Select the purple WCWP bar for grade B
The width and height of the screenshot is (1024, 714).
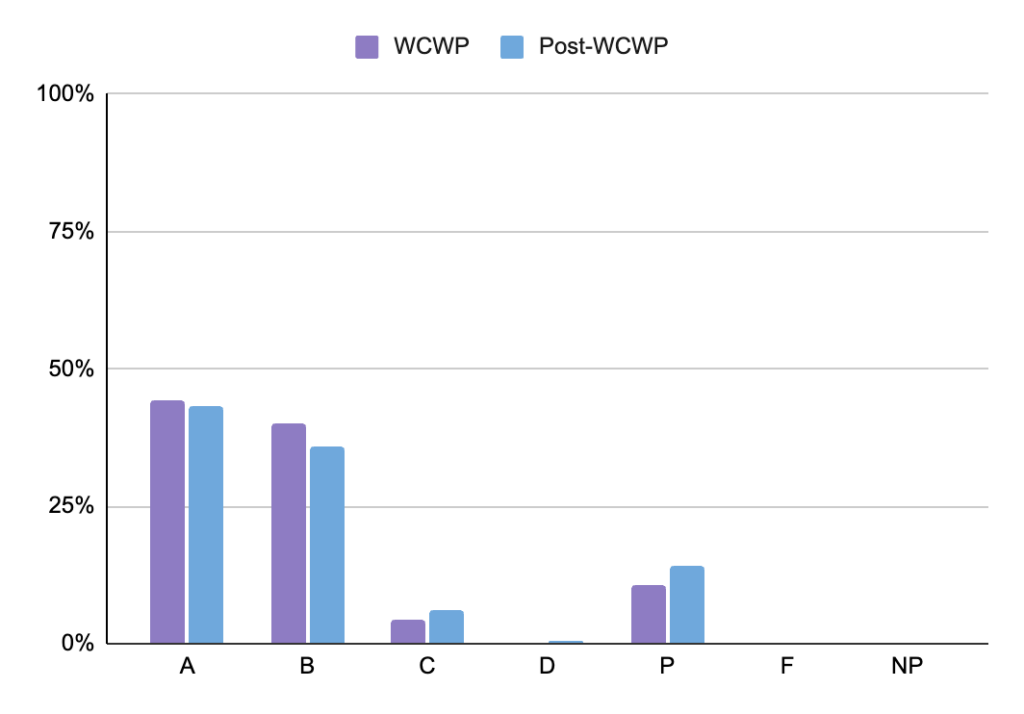[288, 533]
